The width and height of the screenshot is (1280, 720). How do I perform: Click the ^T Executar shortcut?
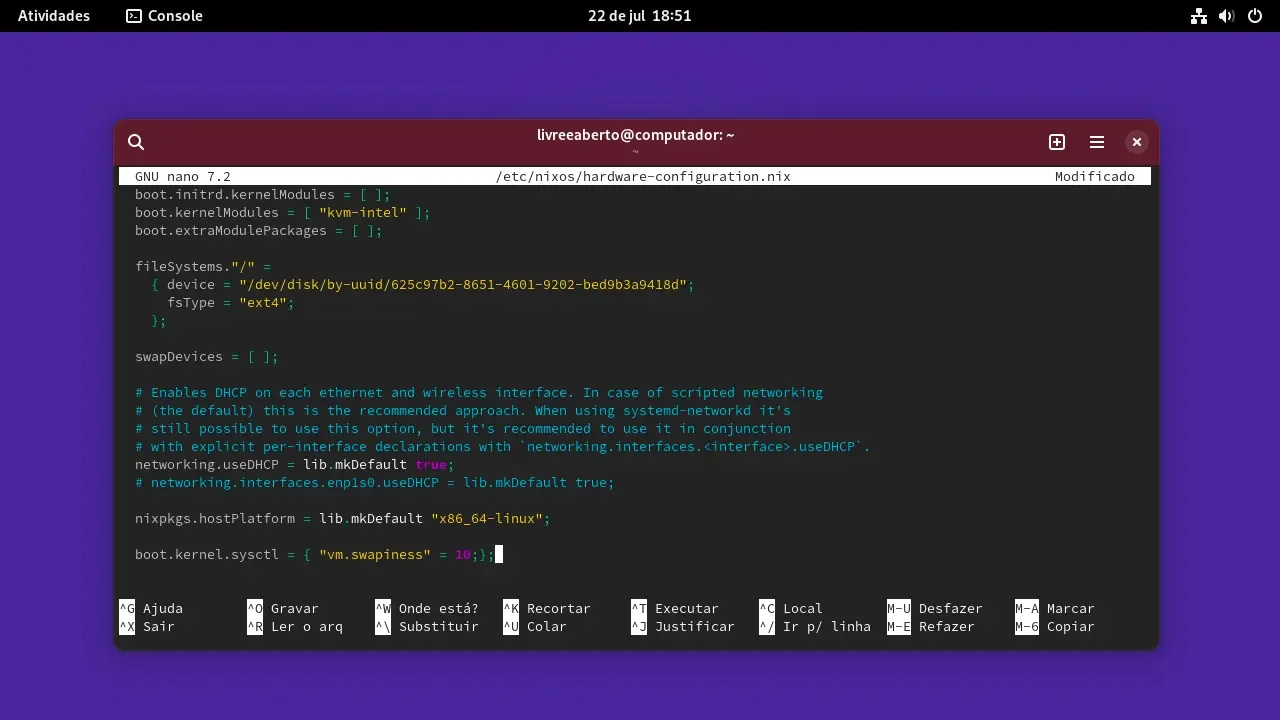[675, 608]
